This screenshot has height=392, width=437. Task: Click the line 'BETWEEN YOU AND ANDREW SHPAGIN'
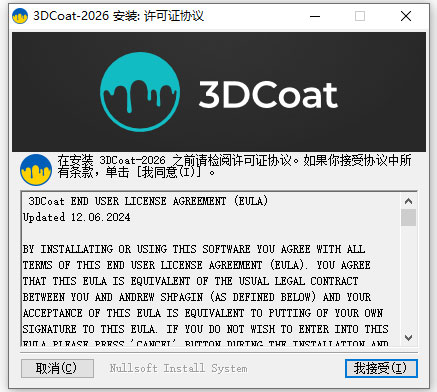tap(197, 297)
